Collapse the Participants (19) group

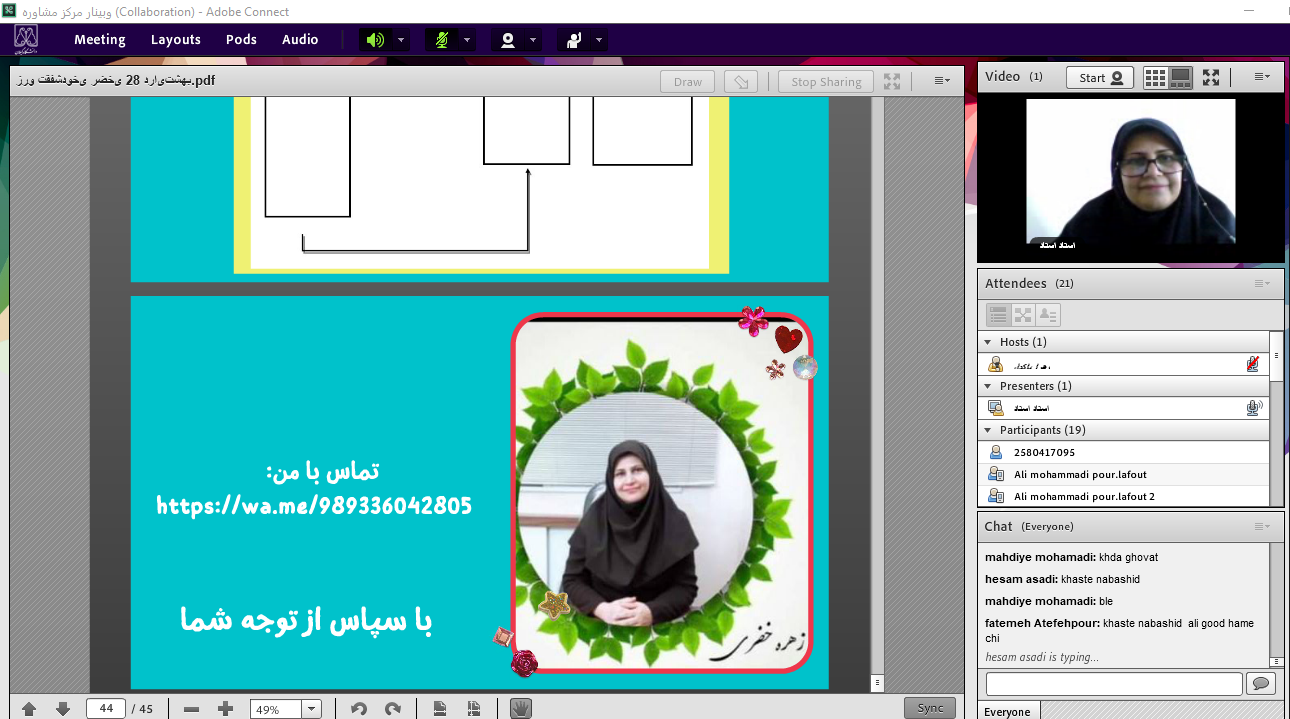988,430
